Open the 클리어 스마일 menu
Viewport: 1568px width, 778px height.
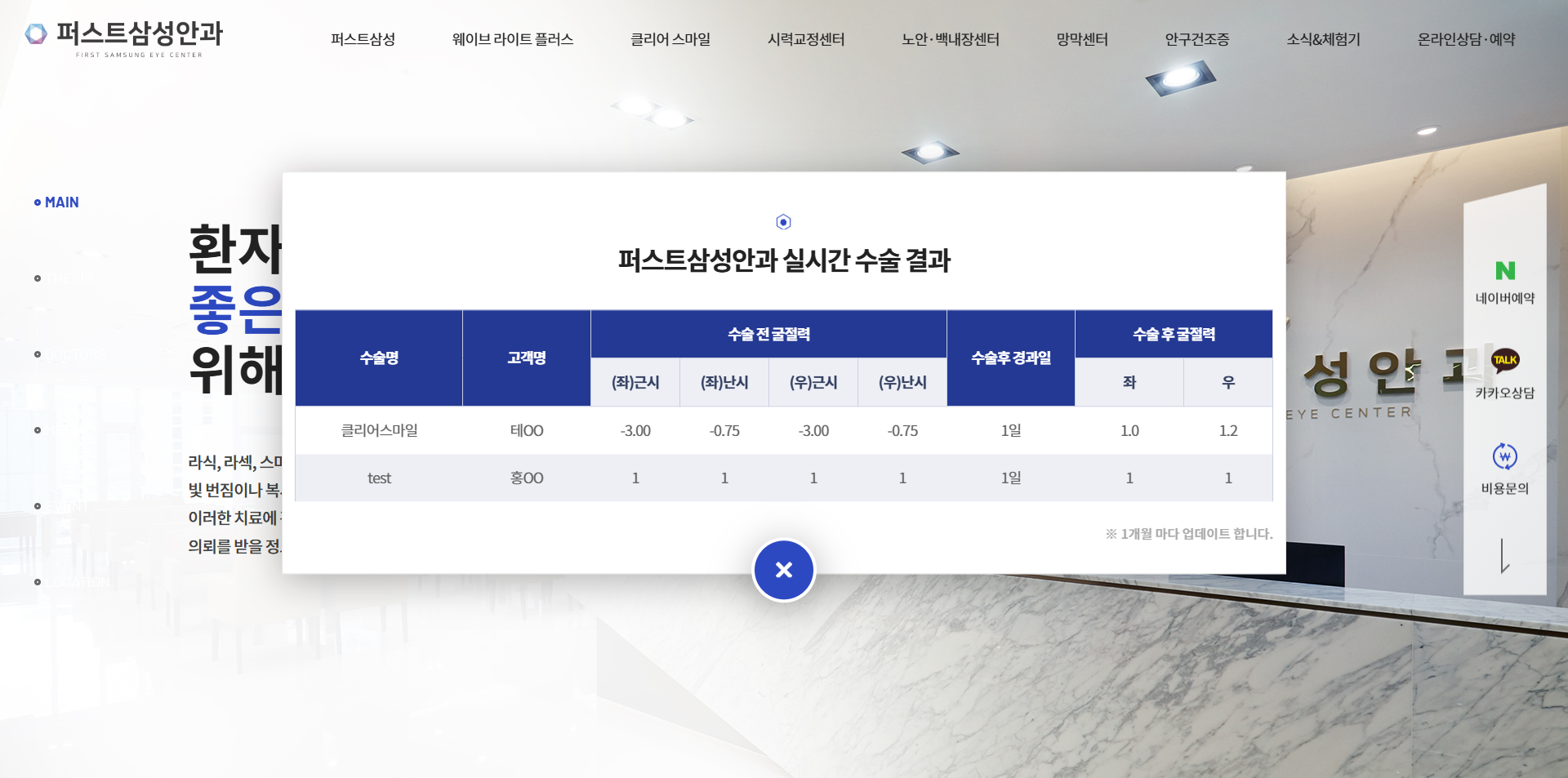click(x=670, y=39)
